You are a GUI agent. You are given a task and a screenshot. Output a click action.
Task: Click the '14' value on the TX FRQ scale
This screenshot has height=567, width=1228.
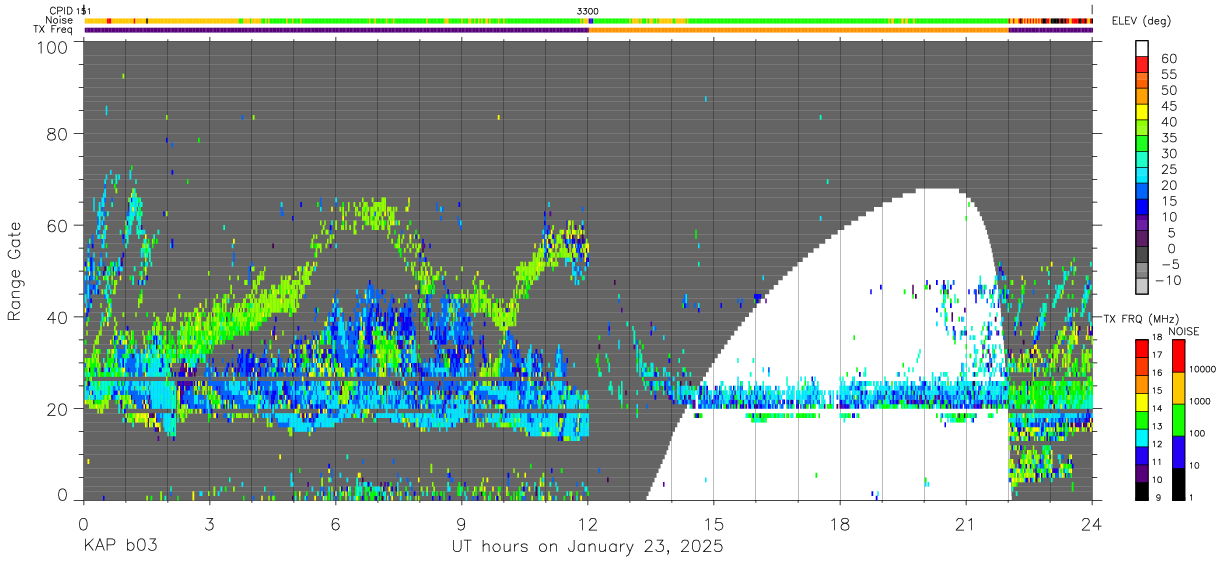[x=1159, y=409]
